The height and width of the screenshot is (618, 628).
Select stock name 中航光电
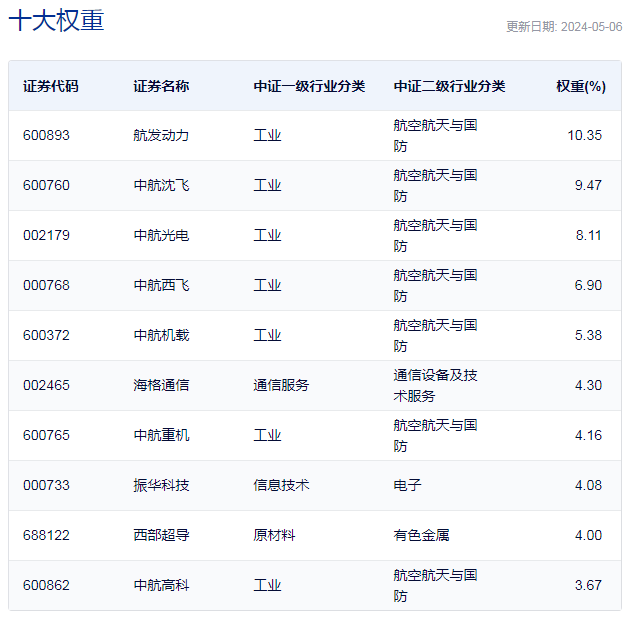tap(161, 236)
